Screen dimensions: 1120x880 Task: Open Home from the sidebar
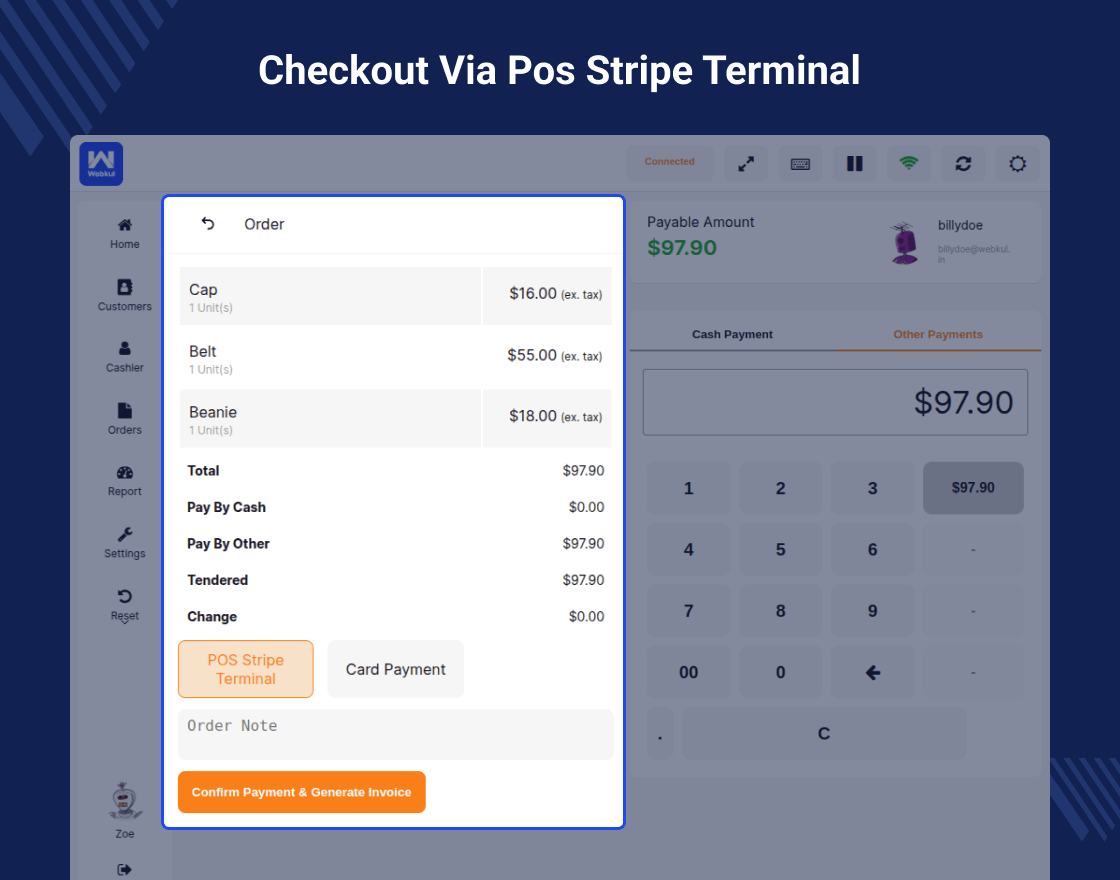pos(125,233)
